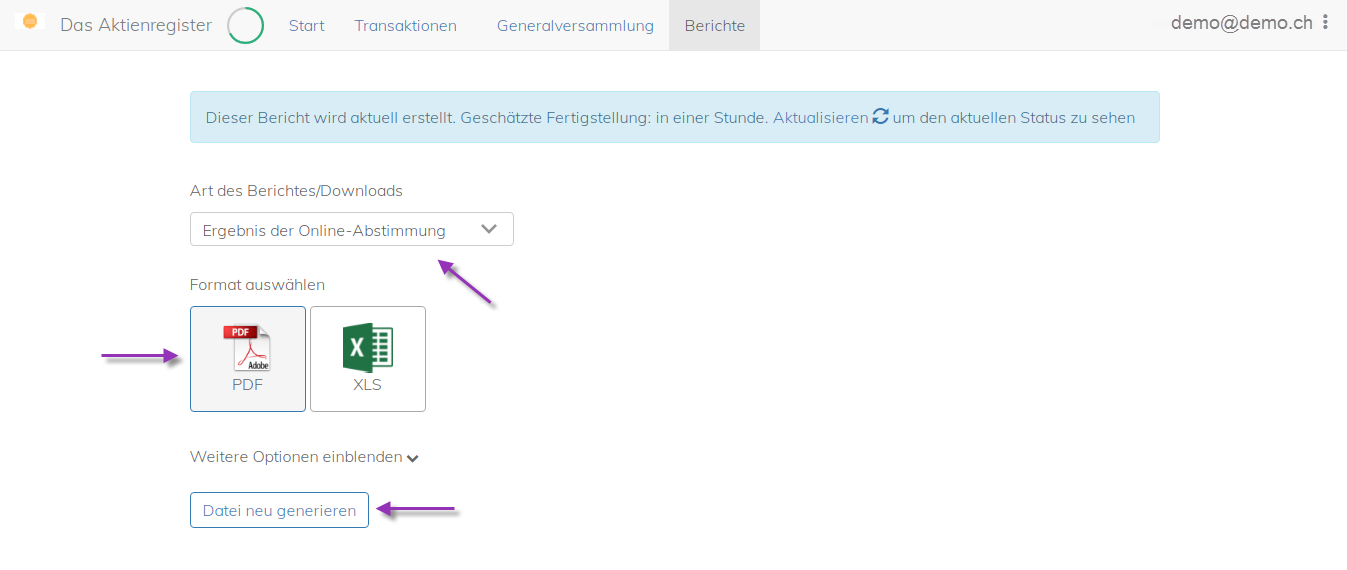
Task: Choose the XLS Excel format tile
Action: [368, 359]
